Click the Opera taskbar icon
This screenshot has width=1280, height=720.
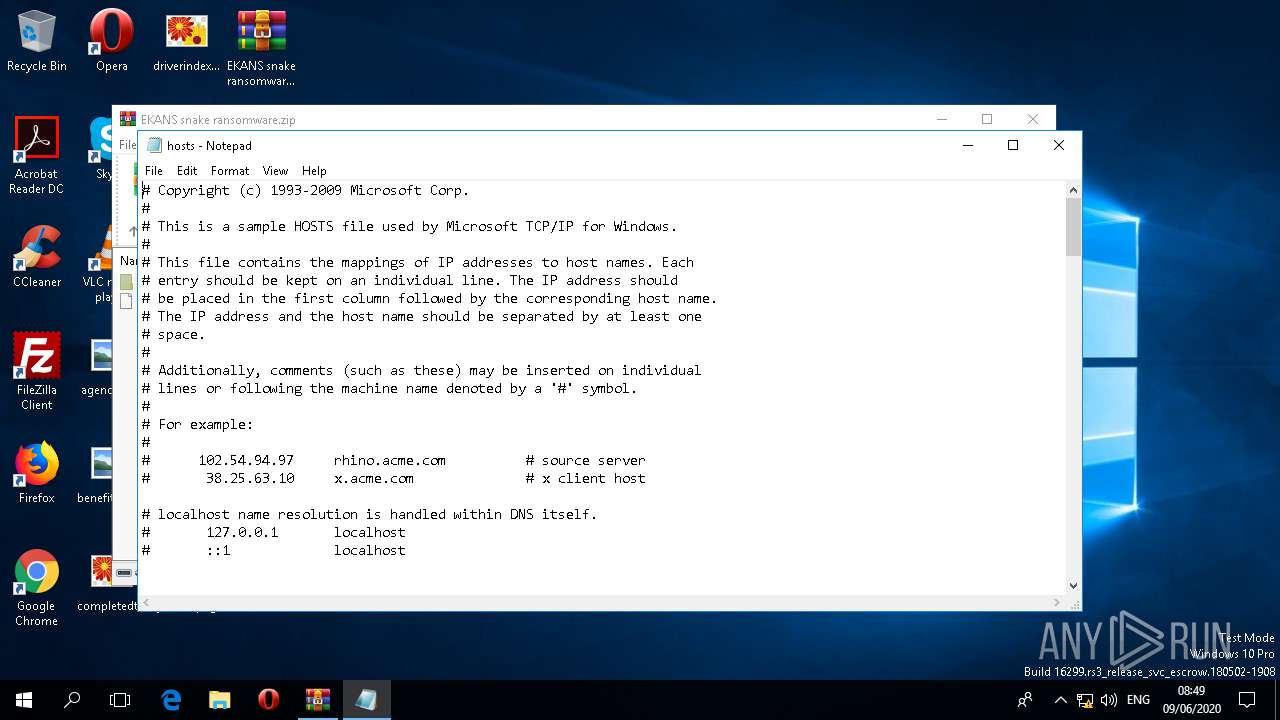(x=268, y=700)
